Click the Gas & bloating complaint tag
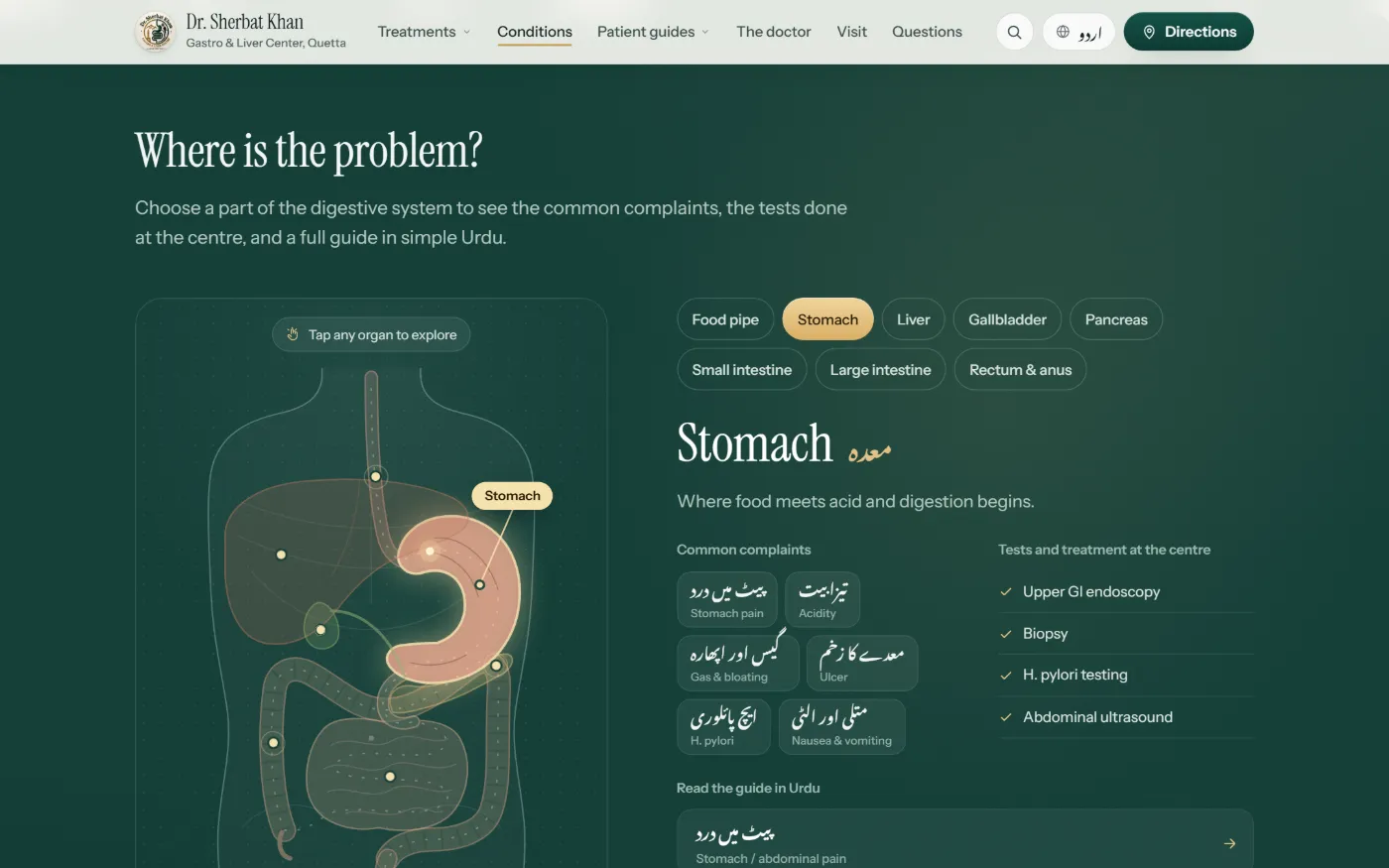The height and width of the screenshot is (868, 1389). (738, 663)
